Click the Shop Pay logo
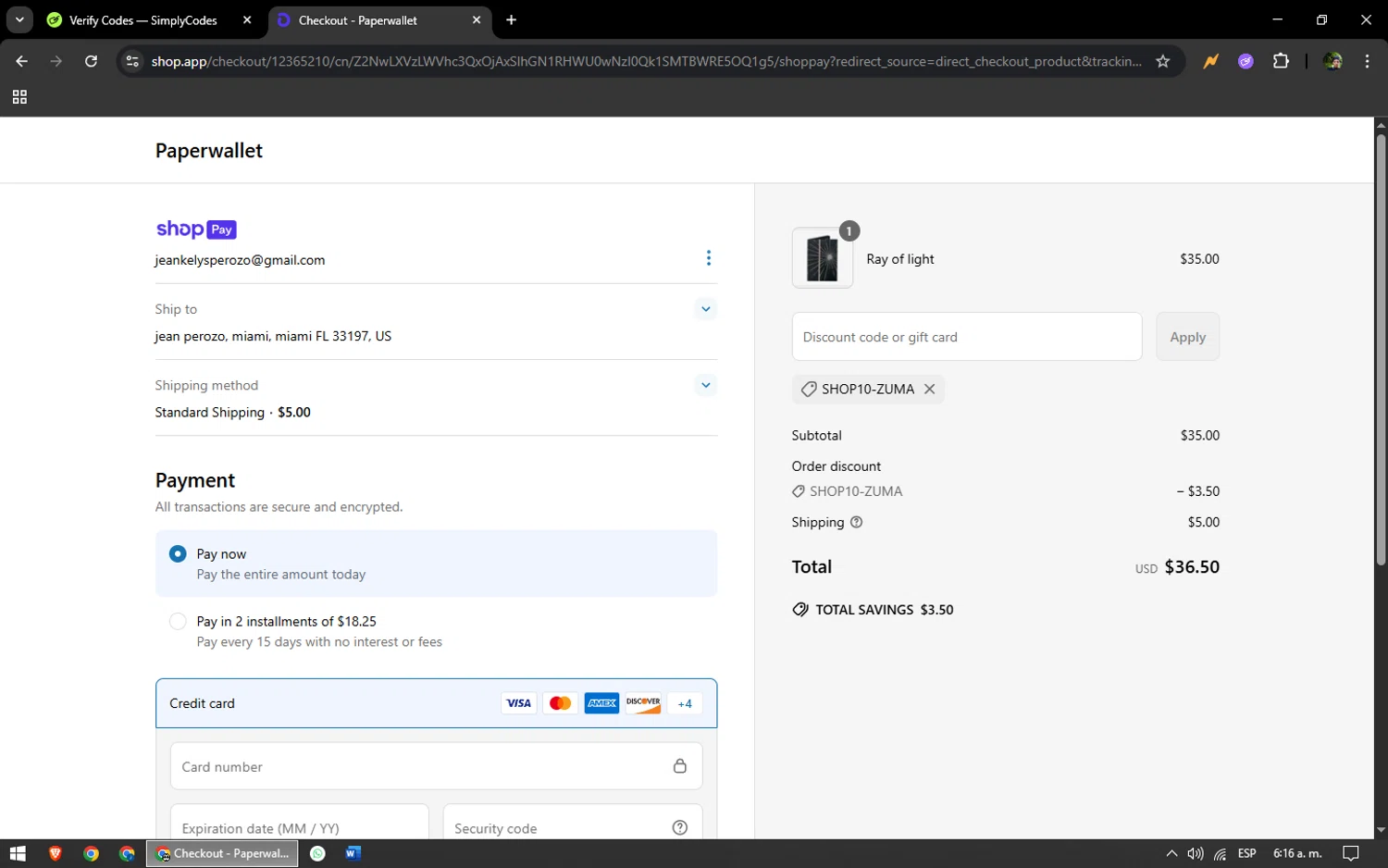This screenshot has height=868, width=1388. point(196,229)
